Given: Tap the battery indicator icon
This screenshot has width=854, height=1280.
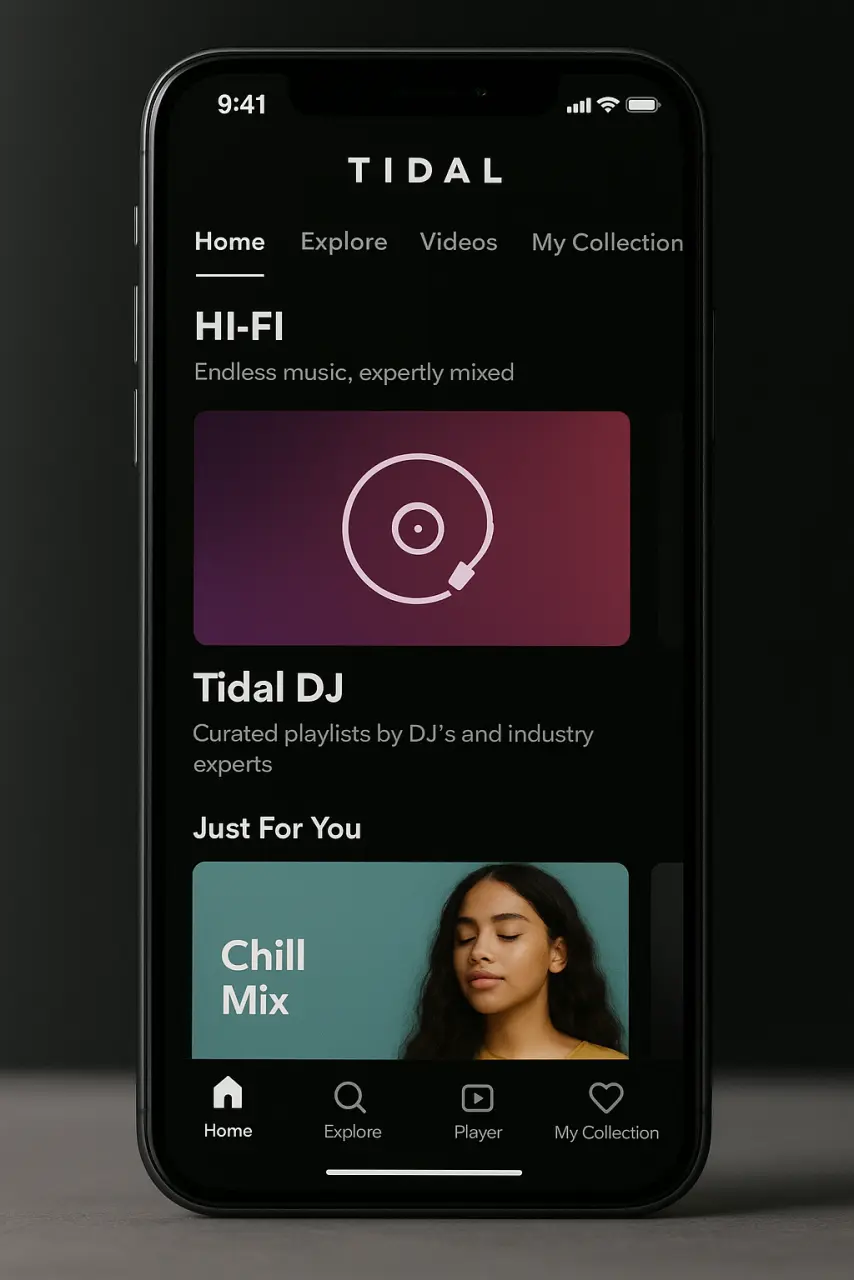Looking at the screenshot, I should click(642, 105).
